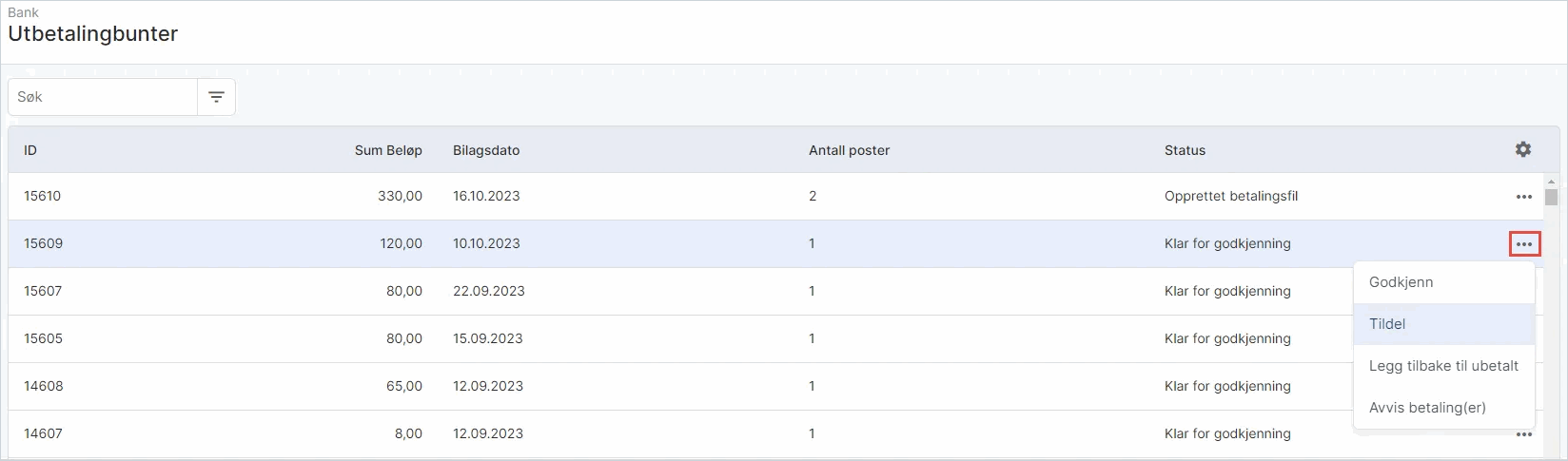Select batch ID 14608
Screen dimensions: 1568x461
pos(43,386)
